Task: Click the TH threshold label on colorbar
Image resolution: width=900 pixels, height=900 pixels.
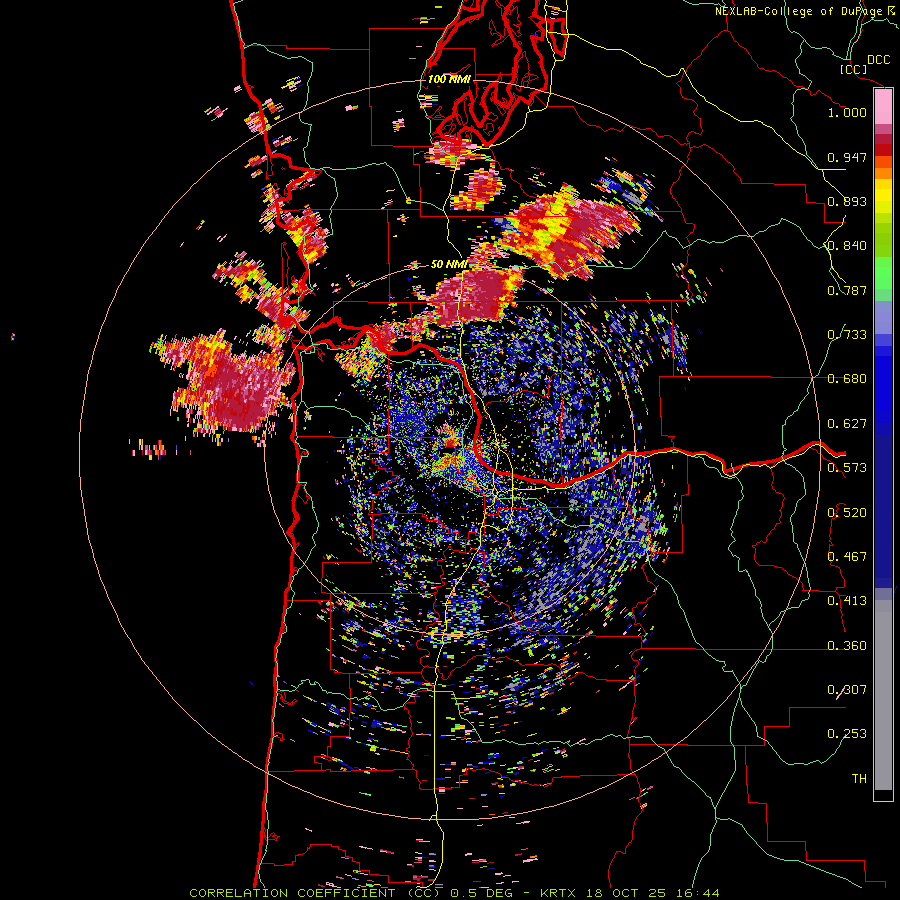Action: click(859, 779)
